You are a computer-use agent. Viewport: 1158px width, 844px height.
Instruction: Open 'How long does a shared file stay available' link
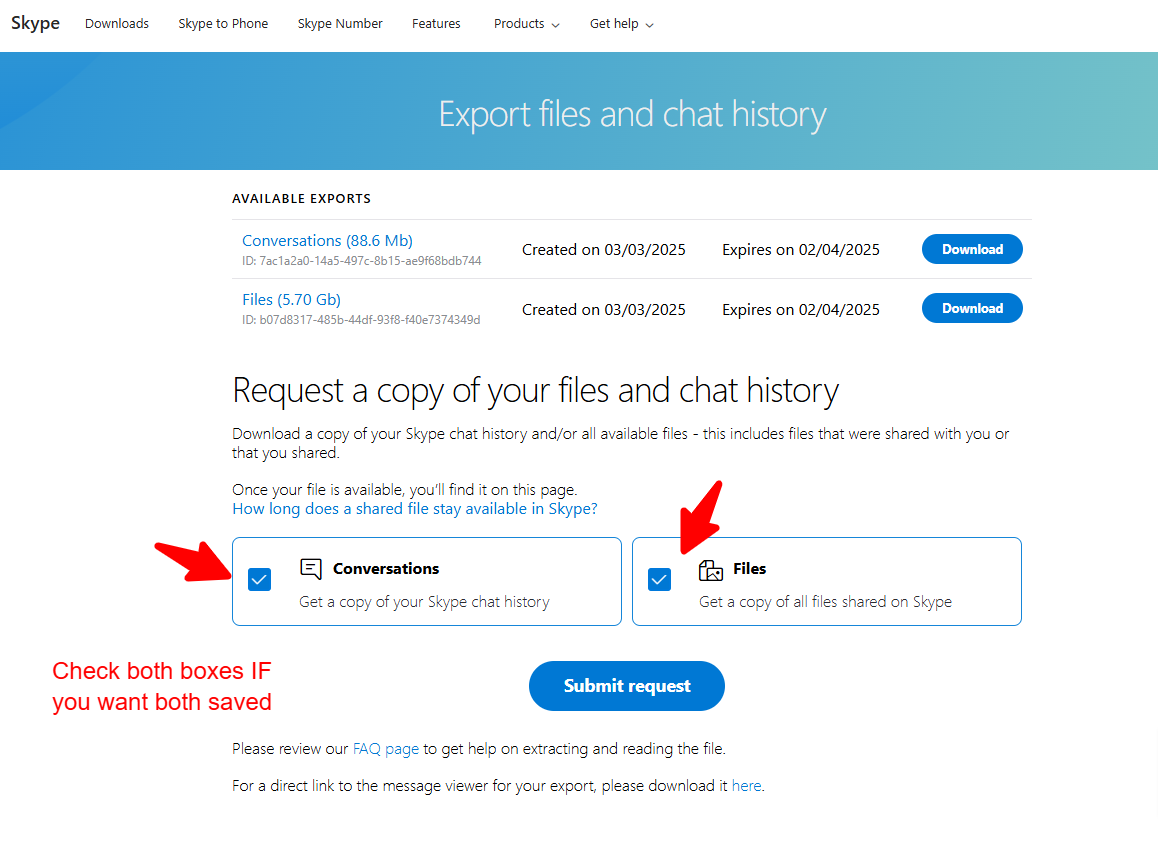pyautogui.click(x=415, y=509)
